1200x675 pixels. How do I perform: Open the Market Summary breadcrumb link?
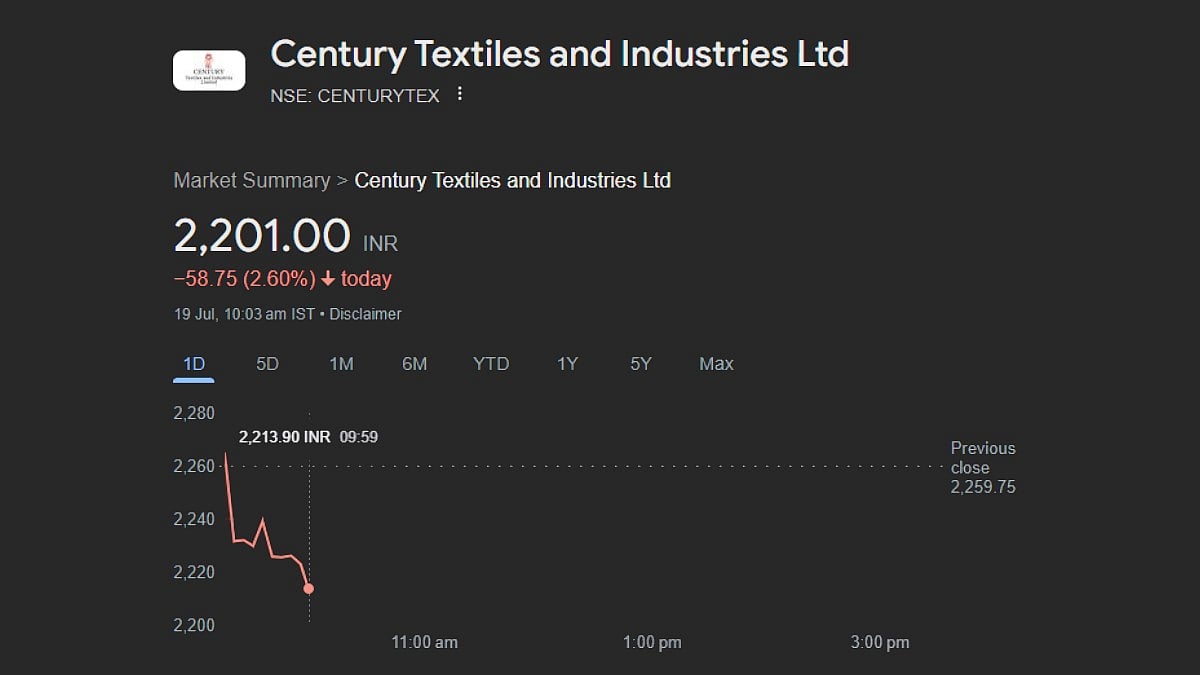tap(252, 181)
